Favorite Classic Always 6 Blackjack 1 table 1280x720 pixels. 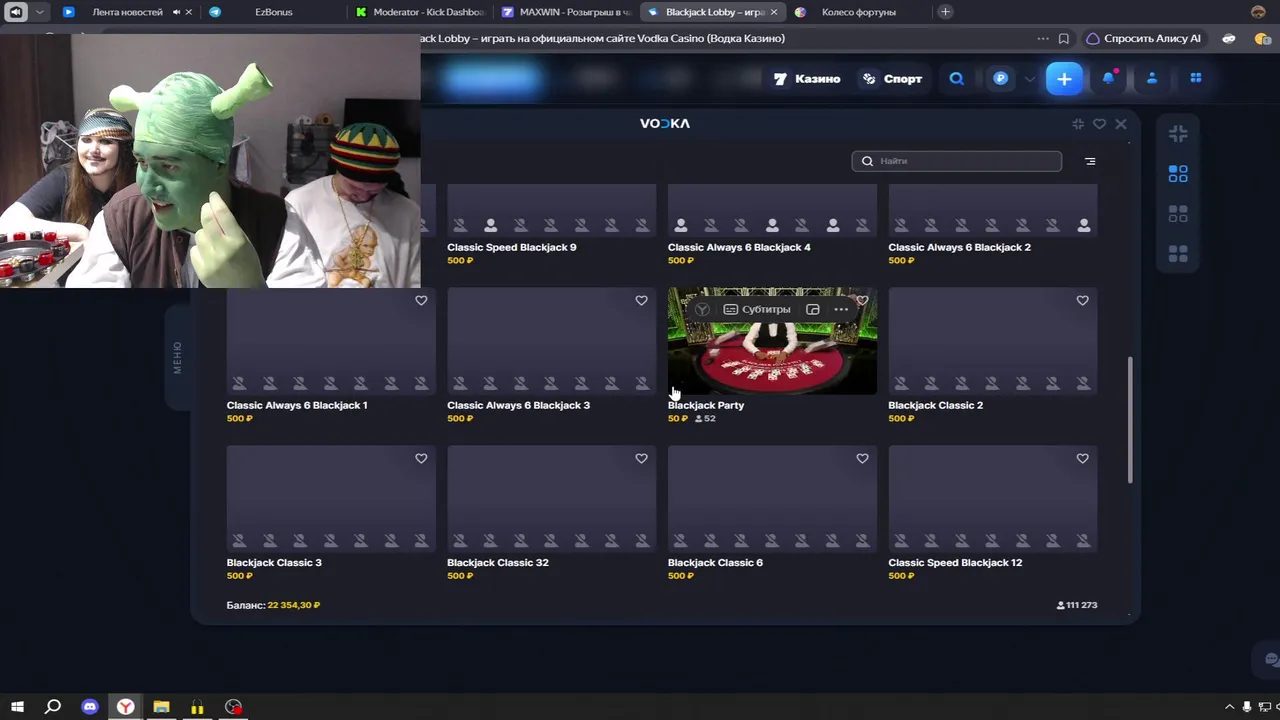point(421,301)
